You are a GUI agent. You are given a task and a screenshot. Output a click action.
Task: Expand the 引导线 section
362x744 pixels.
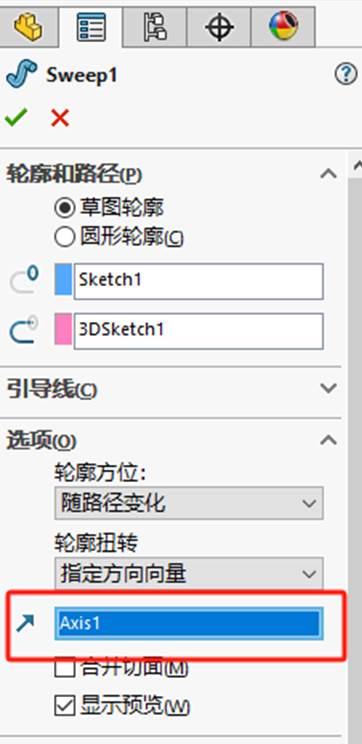[328, 389]
